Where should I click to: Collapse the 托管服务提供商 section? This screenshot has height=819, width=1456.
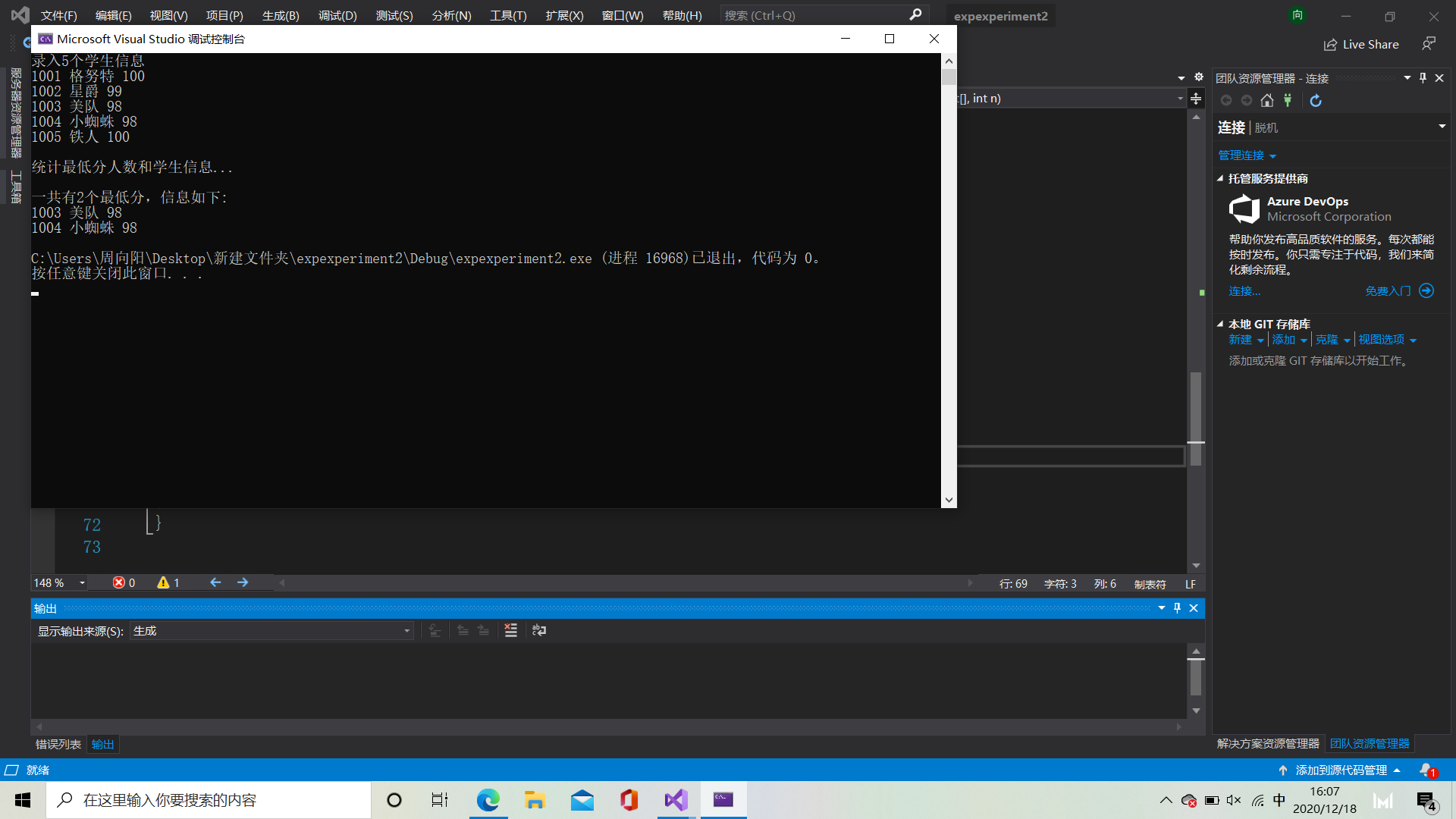(x=1220, y=178)
